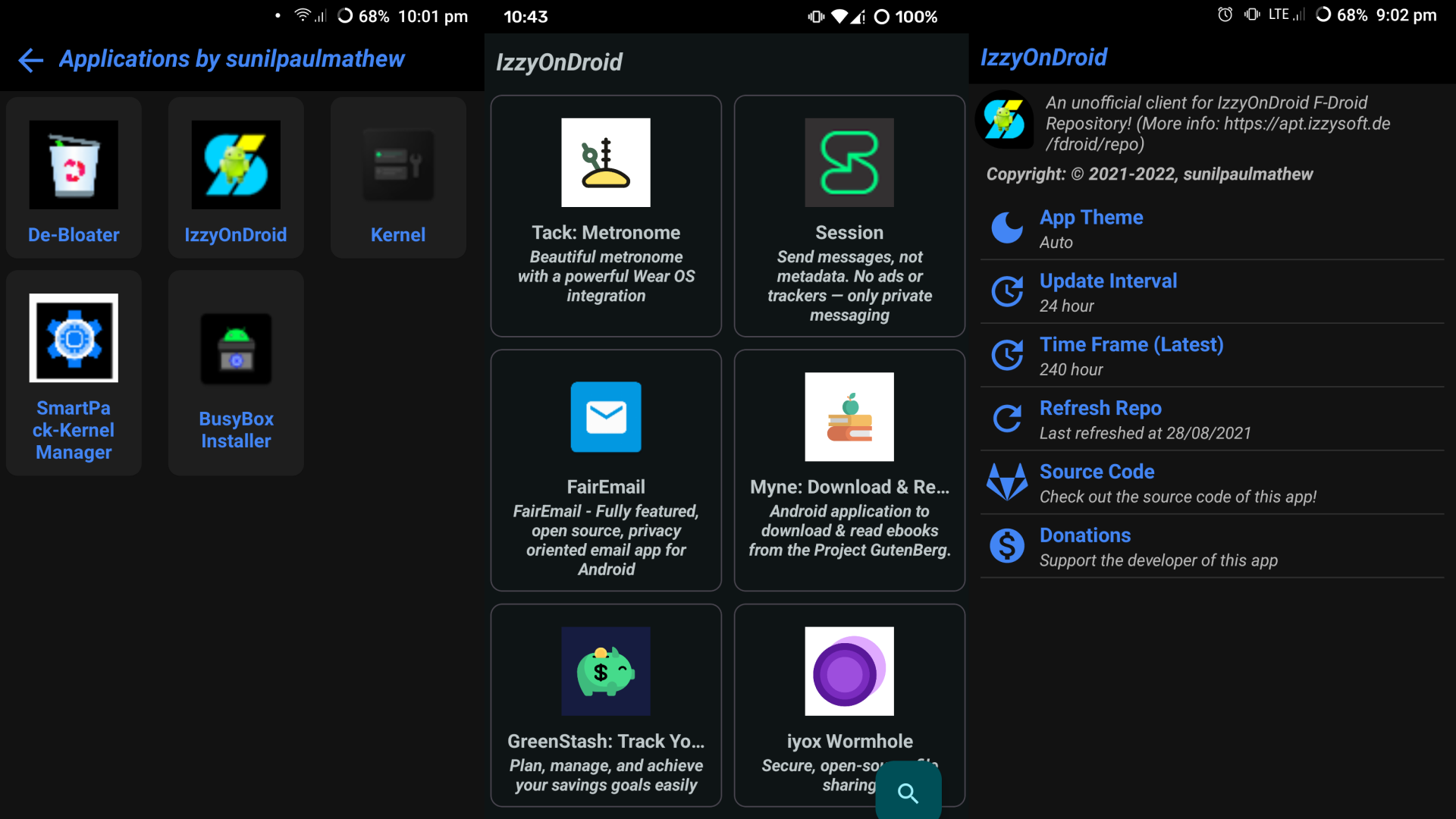The image size is (1456, 819).
Task: Open the IzzyOnDroid app icon in developer apps
Action: pos(236,165)
